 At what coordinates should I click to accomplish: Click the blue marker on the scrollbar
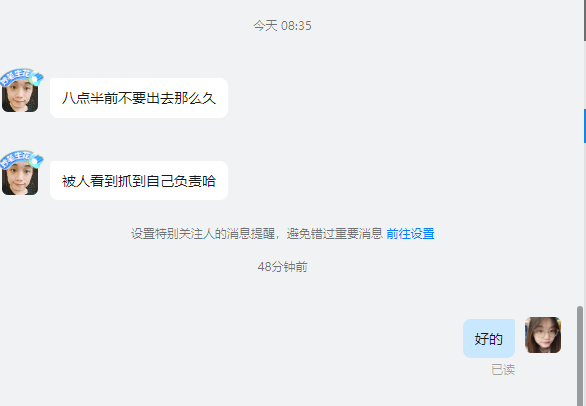(x=585, y=126)
